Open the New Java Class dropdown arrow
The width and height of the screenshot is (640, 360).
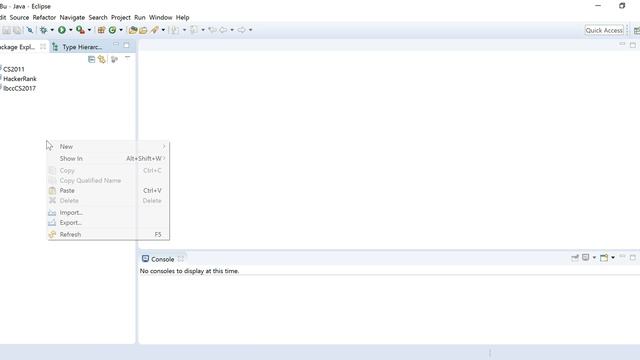121,30
